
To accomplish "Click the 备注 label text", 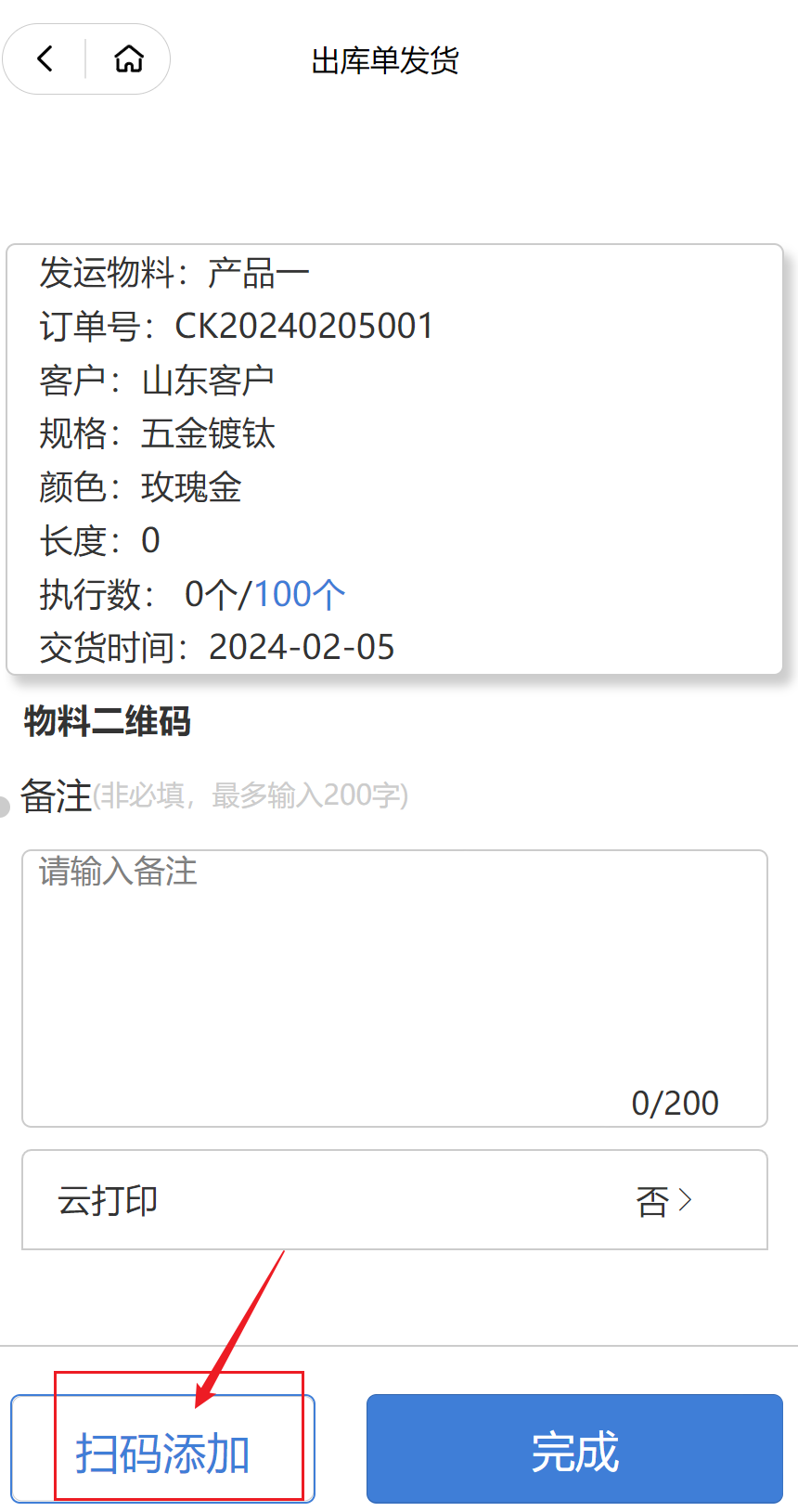I will pos(57,795).
